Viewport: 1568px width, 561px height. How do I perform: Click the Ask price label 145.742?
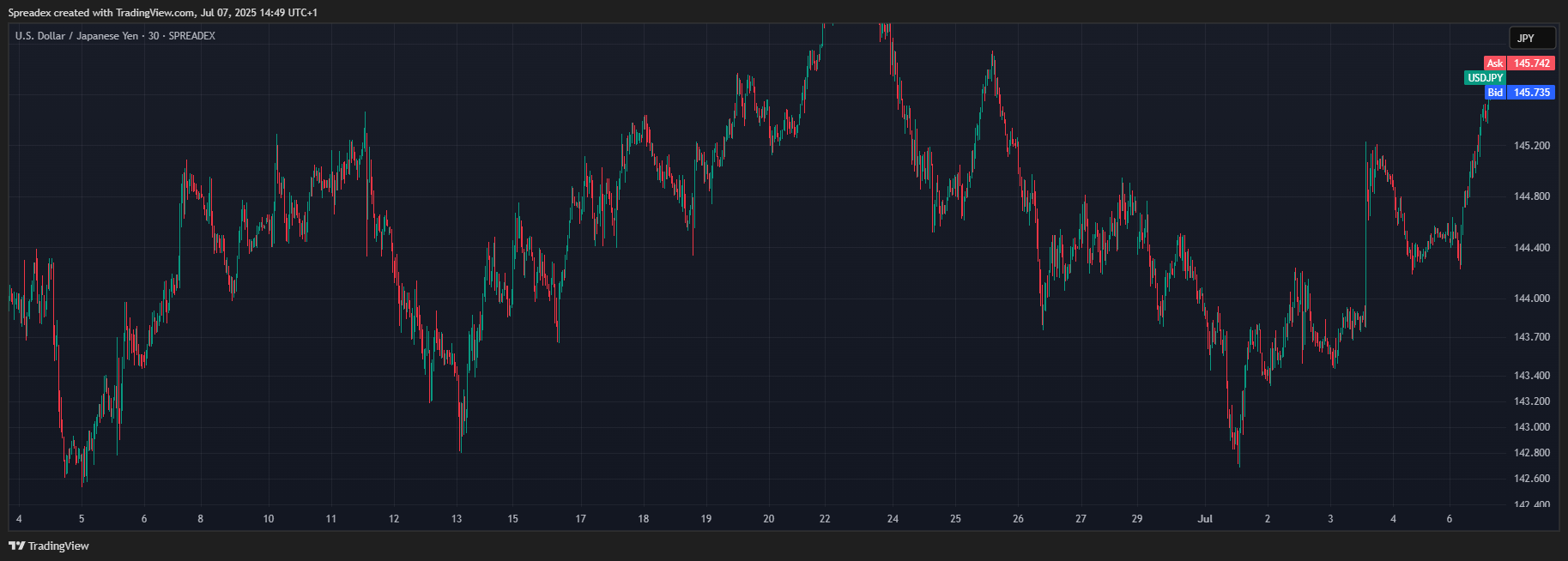[x=1531, y=63]
